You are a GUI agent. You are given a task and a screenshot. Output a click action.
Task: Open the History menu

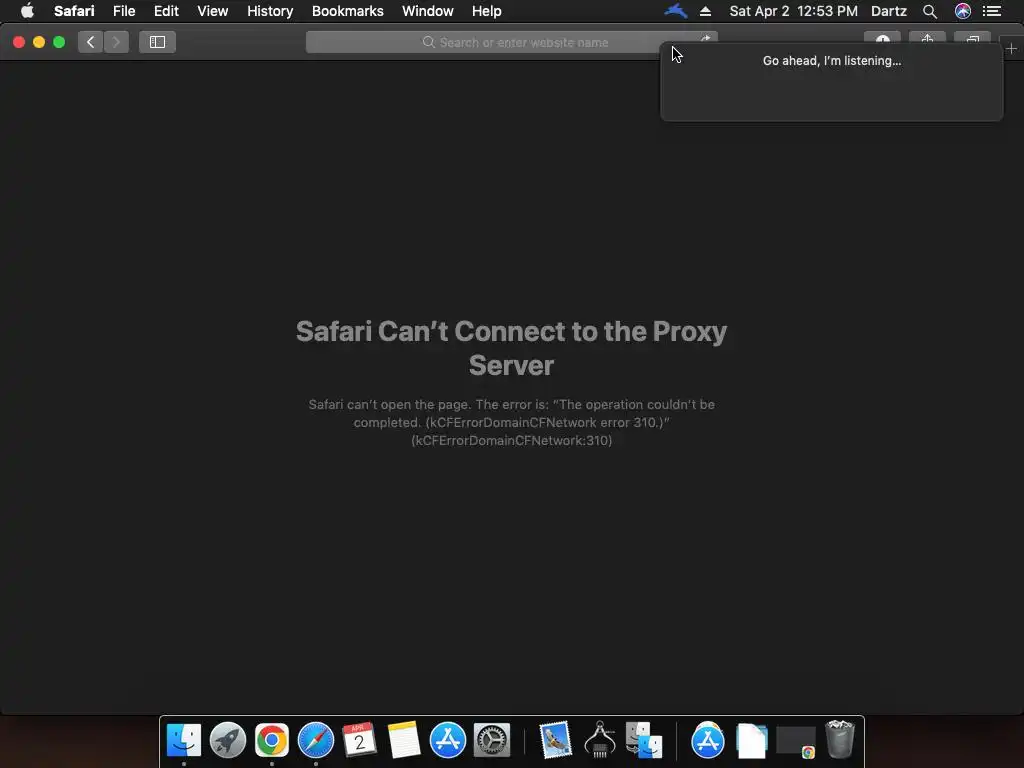coord(270,11)
